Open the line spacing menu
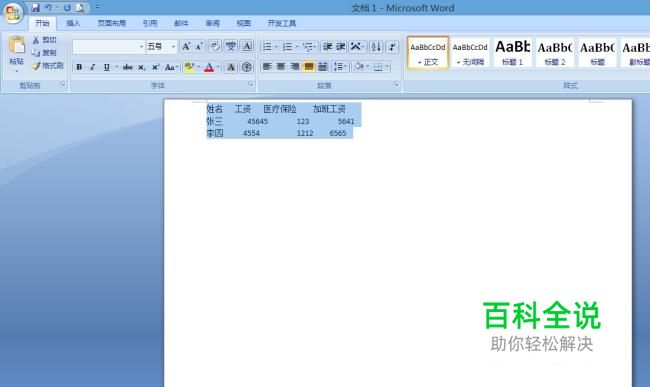 point(340,67)
